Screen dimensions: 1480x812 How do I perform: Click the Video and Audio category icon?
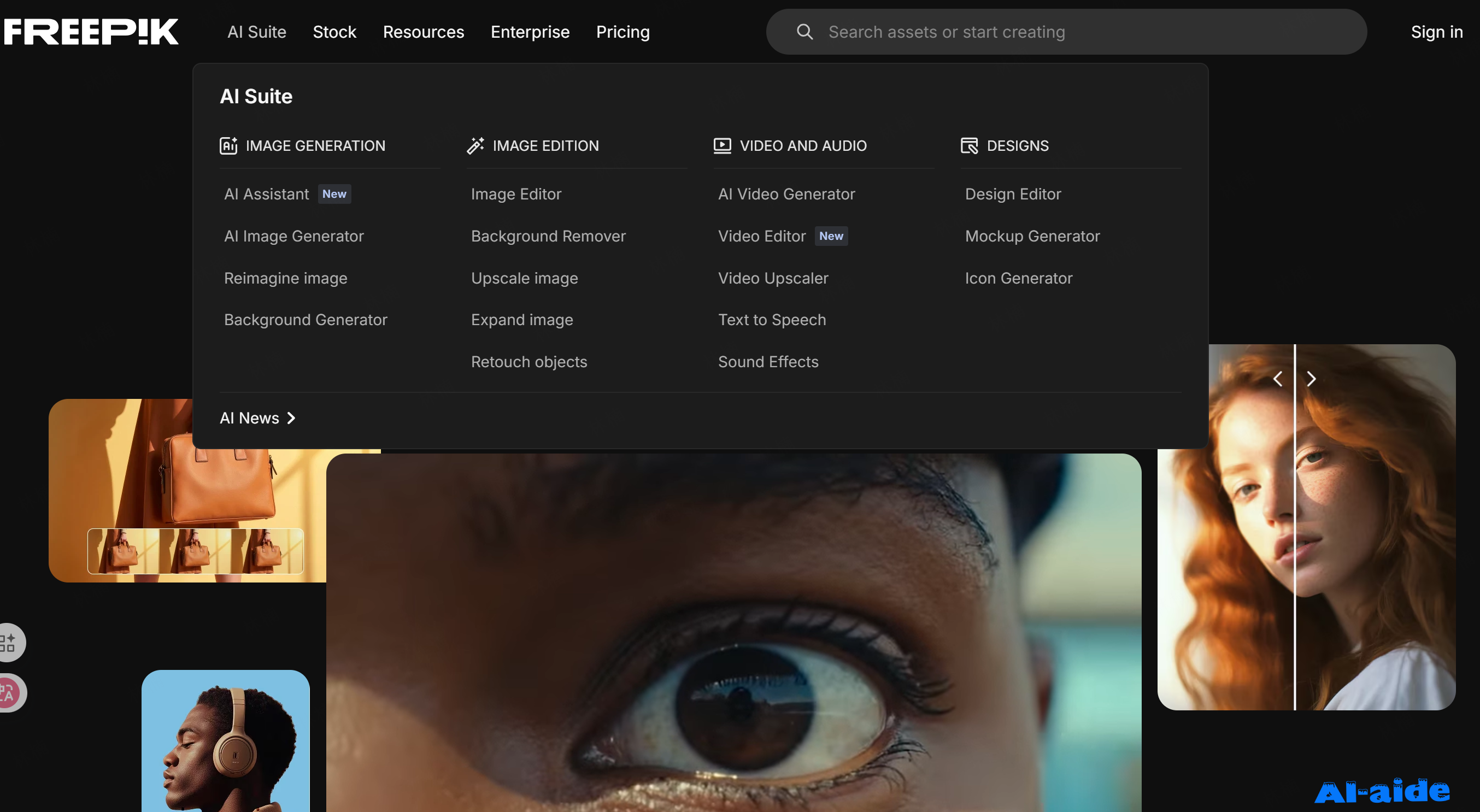[x=722, y=146]
